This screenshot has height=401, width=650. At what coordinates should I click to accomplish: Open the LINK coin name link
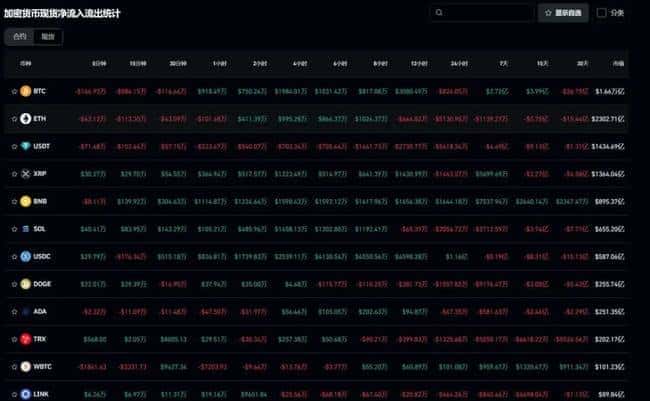(40, 395)
